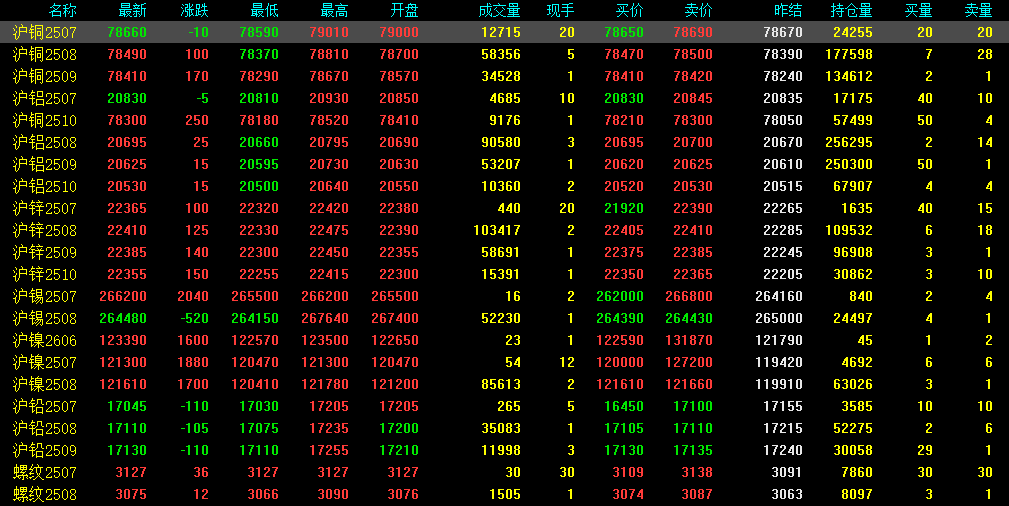Sort by the 名称 column header
1009x506 pixels.
[x=62, y=10]
